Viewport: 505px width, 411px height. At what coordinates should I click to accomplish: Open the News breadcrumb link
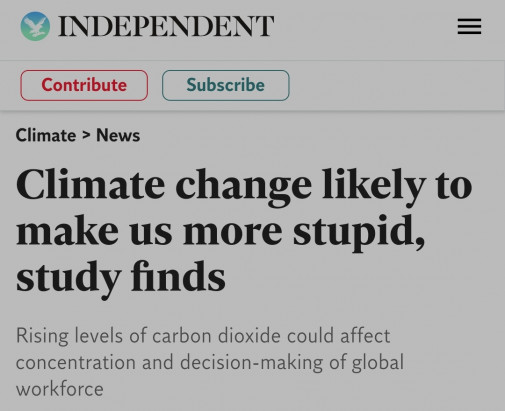118,135
